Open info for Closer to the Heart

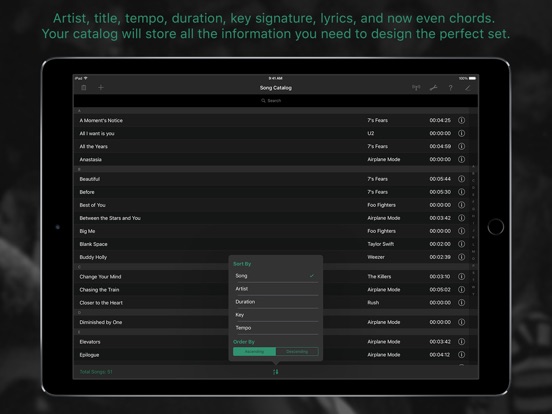[462, 303]
